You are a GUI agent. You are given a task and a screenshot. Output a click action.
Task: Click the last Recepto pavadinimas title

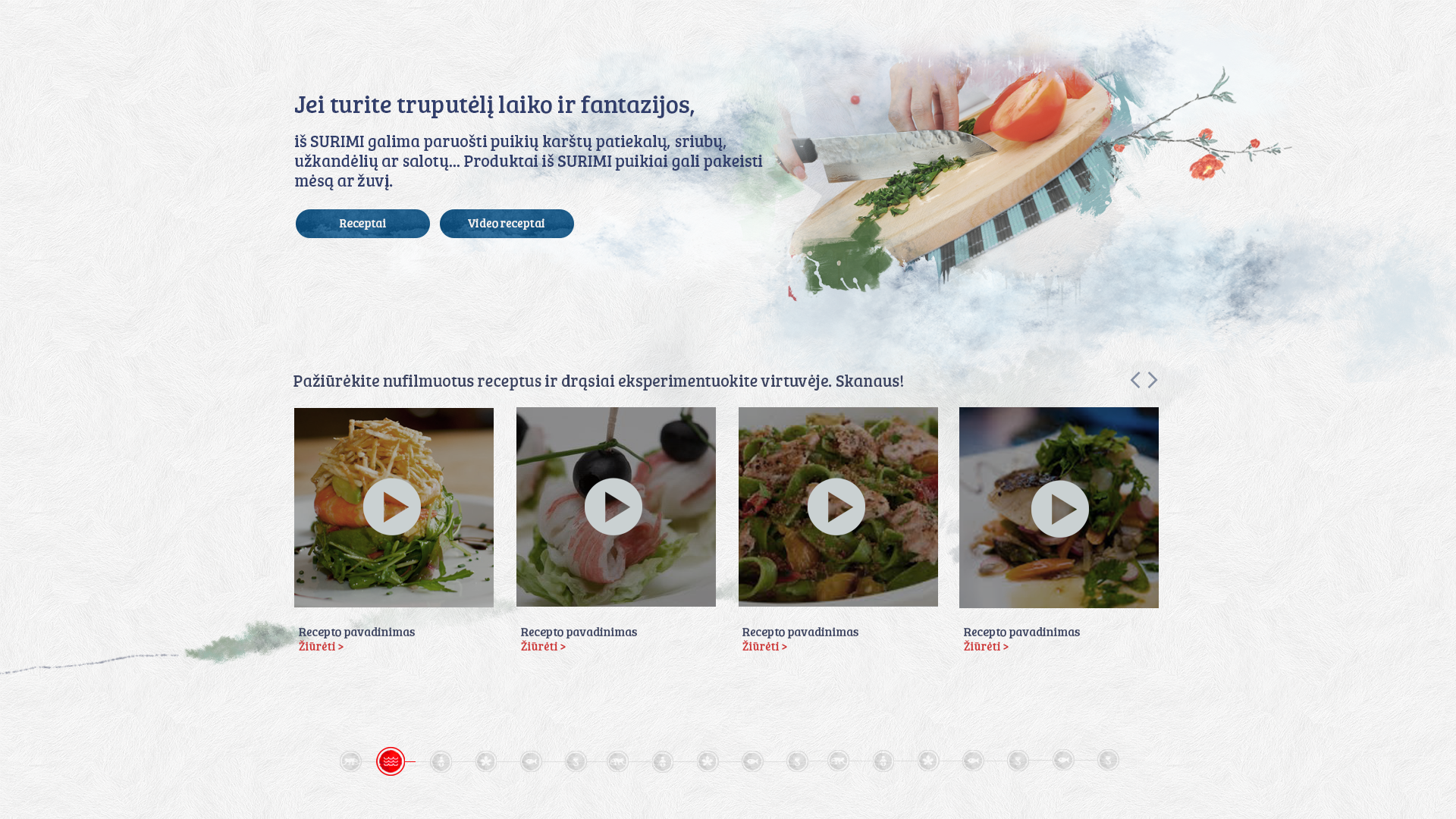click(1021, 632)
